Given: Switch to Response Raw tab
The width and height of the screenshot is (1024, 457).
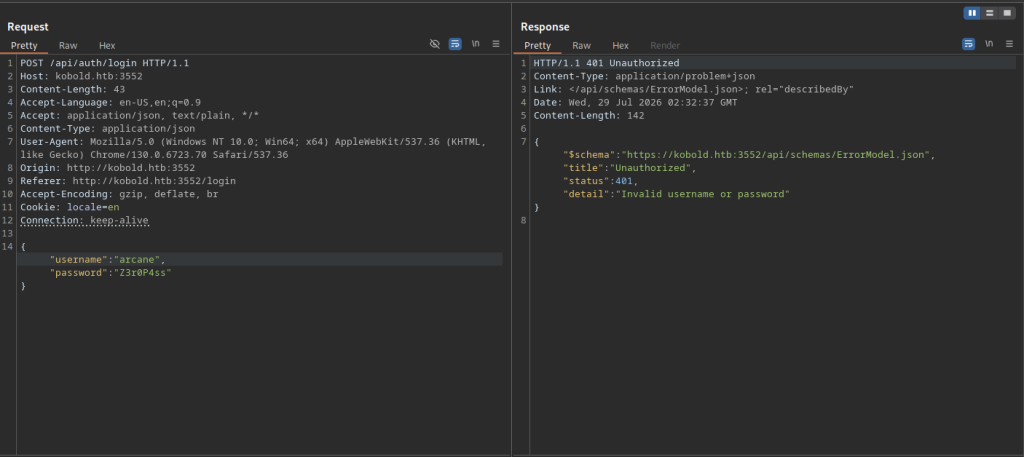Looking at the screenshot, I should pyautogui.click(x=581, y=46).
